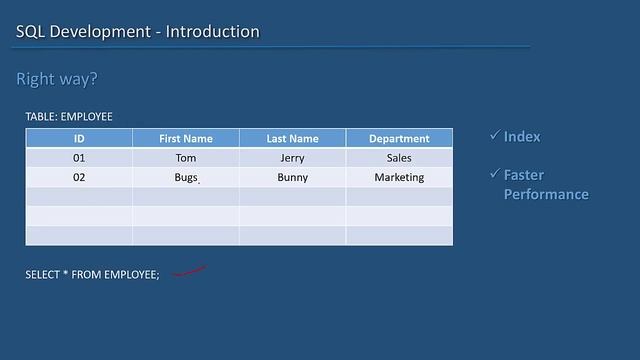640x360 pixels.
Task: Click the 'SELECT * FROM EMPLOYEE;' query text
Action: [92, 275]
